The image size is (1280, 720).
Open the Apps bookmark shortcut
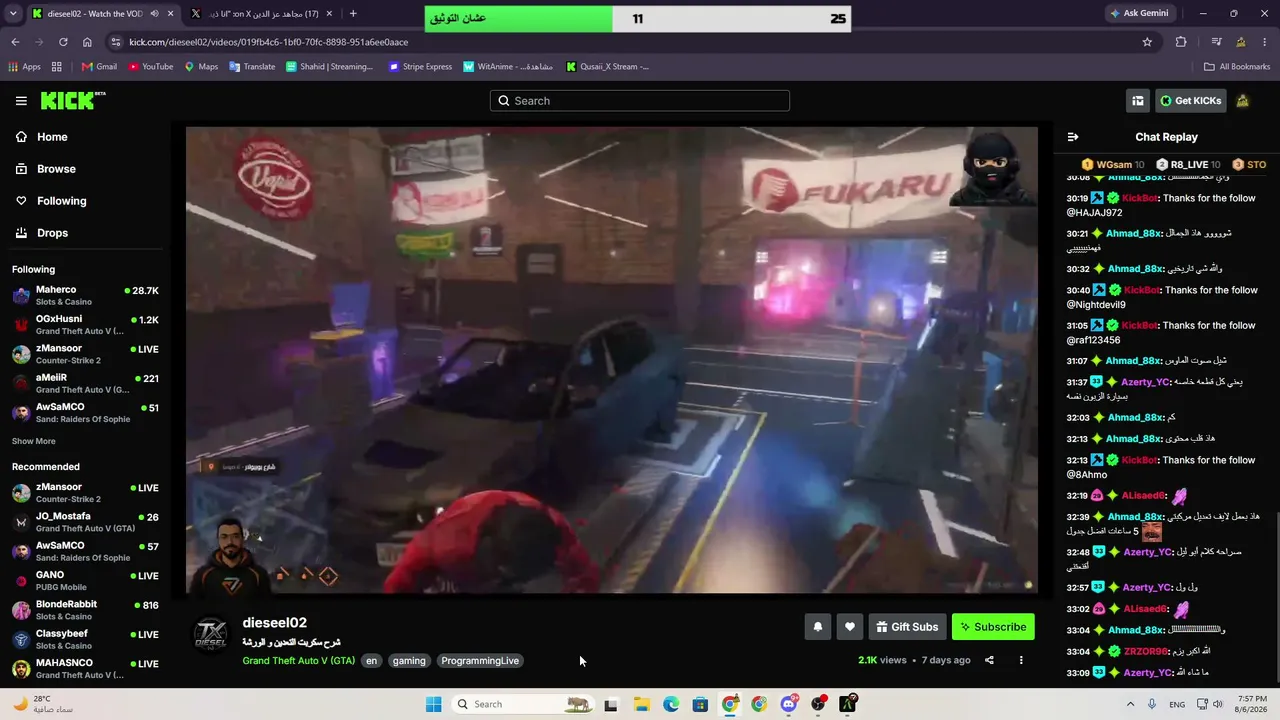[x=25, y=67]
